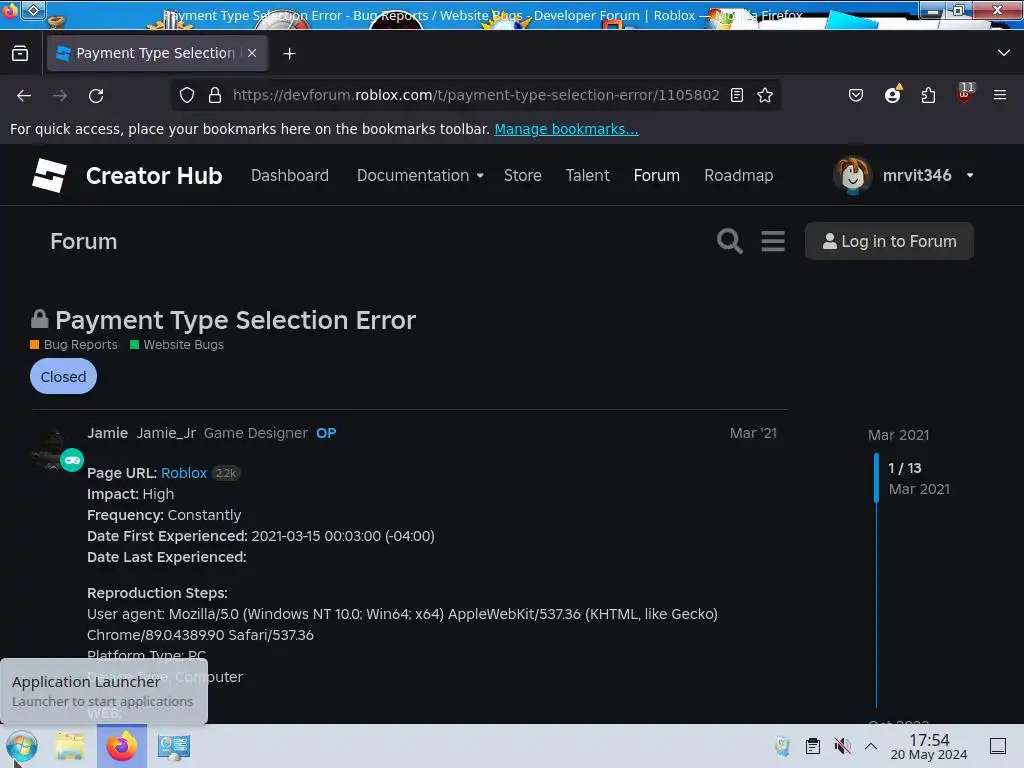
Task: Open the Roblox page URL link
Action: (184, 473)
